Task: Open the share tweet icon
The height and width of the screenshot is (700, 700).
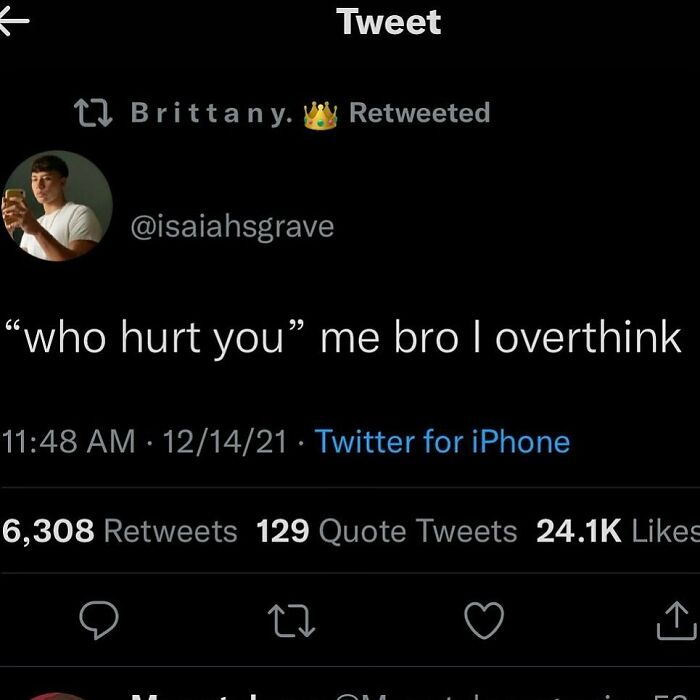Action: click(x=677, y=620)
